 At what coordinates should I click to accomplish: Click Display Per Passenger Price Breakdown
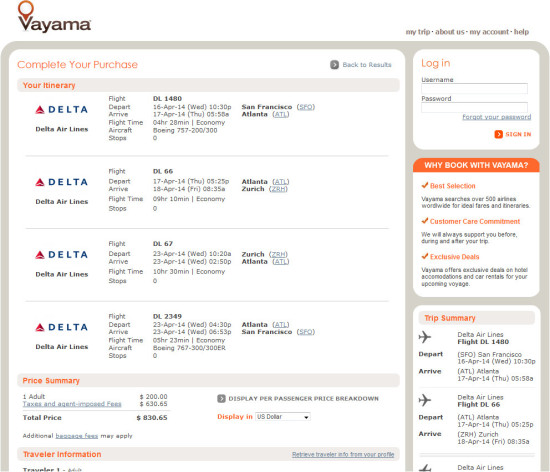tap(303, 399)
